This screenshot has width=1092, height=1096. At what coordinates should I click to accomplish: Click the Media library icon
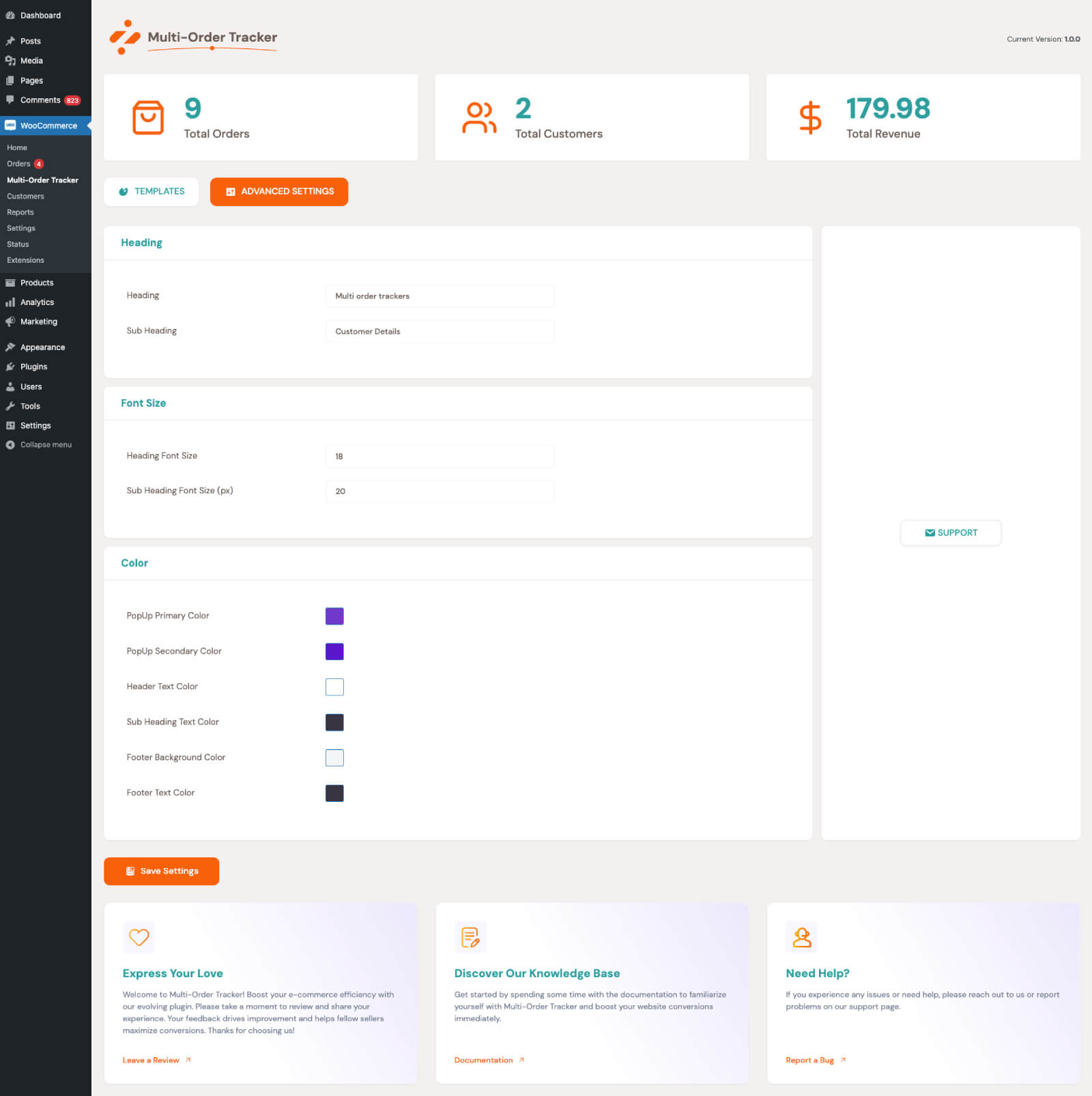click(x=10, y=61)
